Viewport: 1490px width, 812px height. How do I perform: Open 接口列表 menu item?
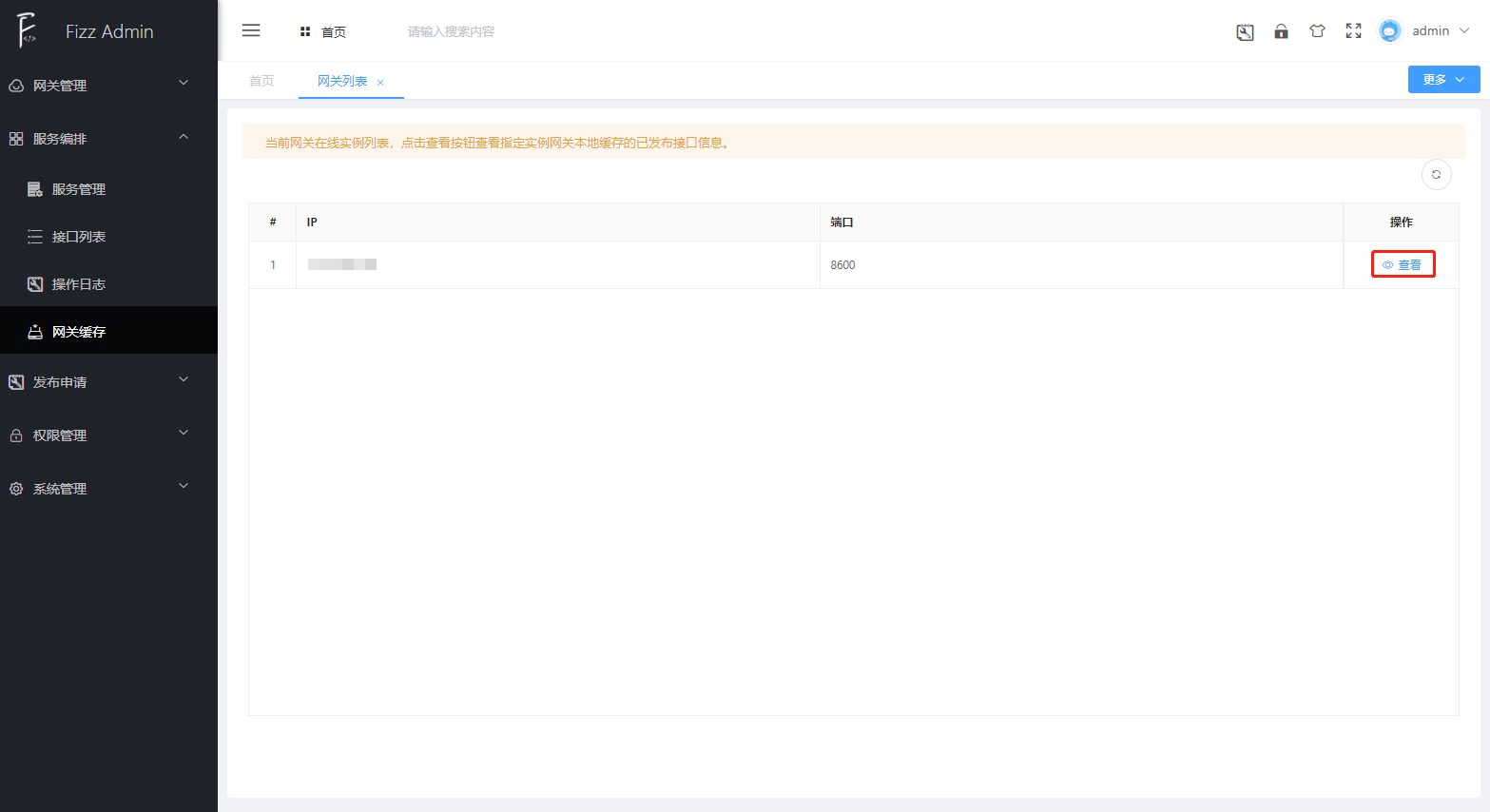(109, 237)
